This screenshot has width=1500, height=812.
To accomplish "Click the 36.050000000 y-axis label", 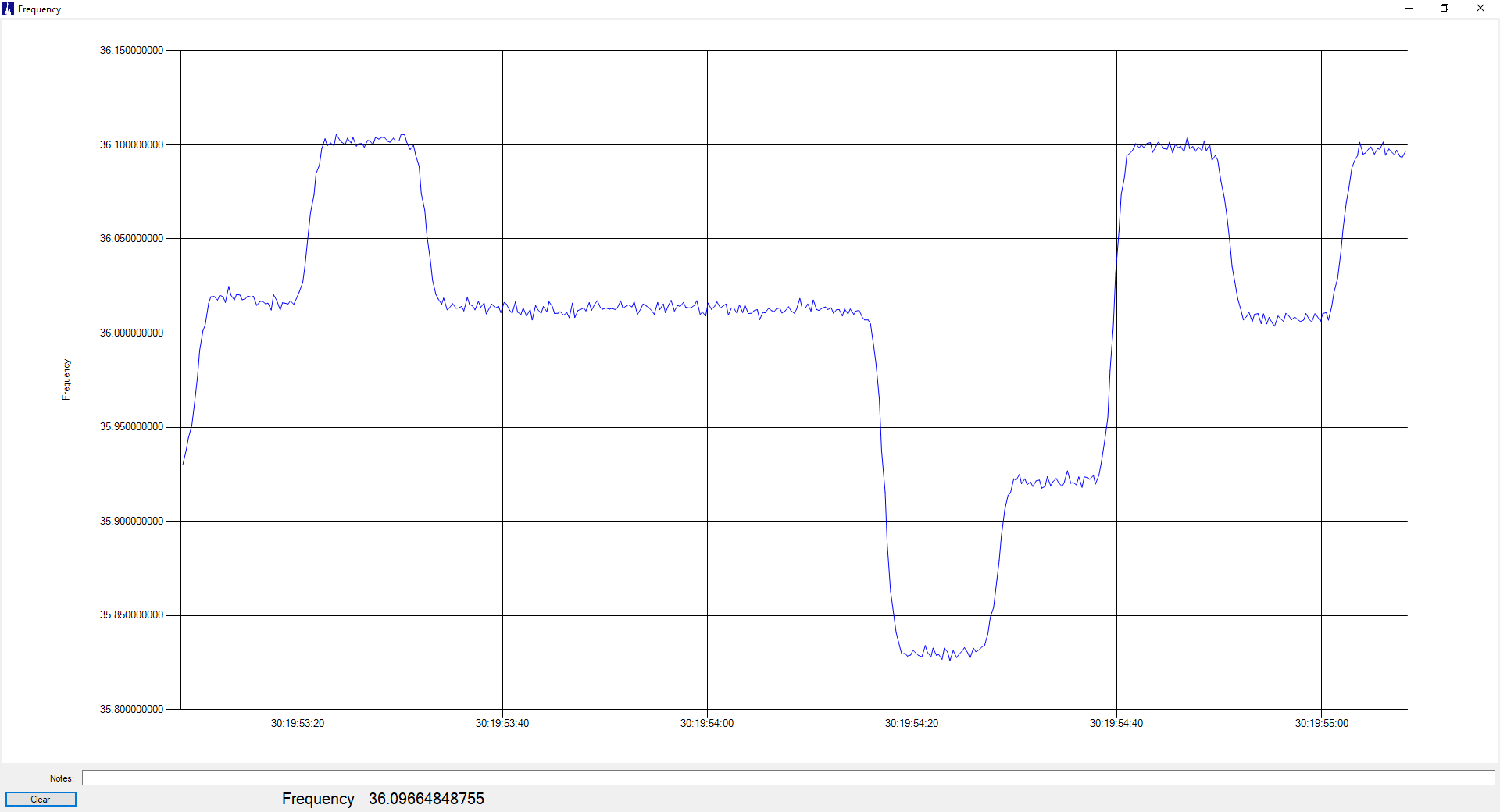I will click(x=131, y=239).
